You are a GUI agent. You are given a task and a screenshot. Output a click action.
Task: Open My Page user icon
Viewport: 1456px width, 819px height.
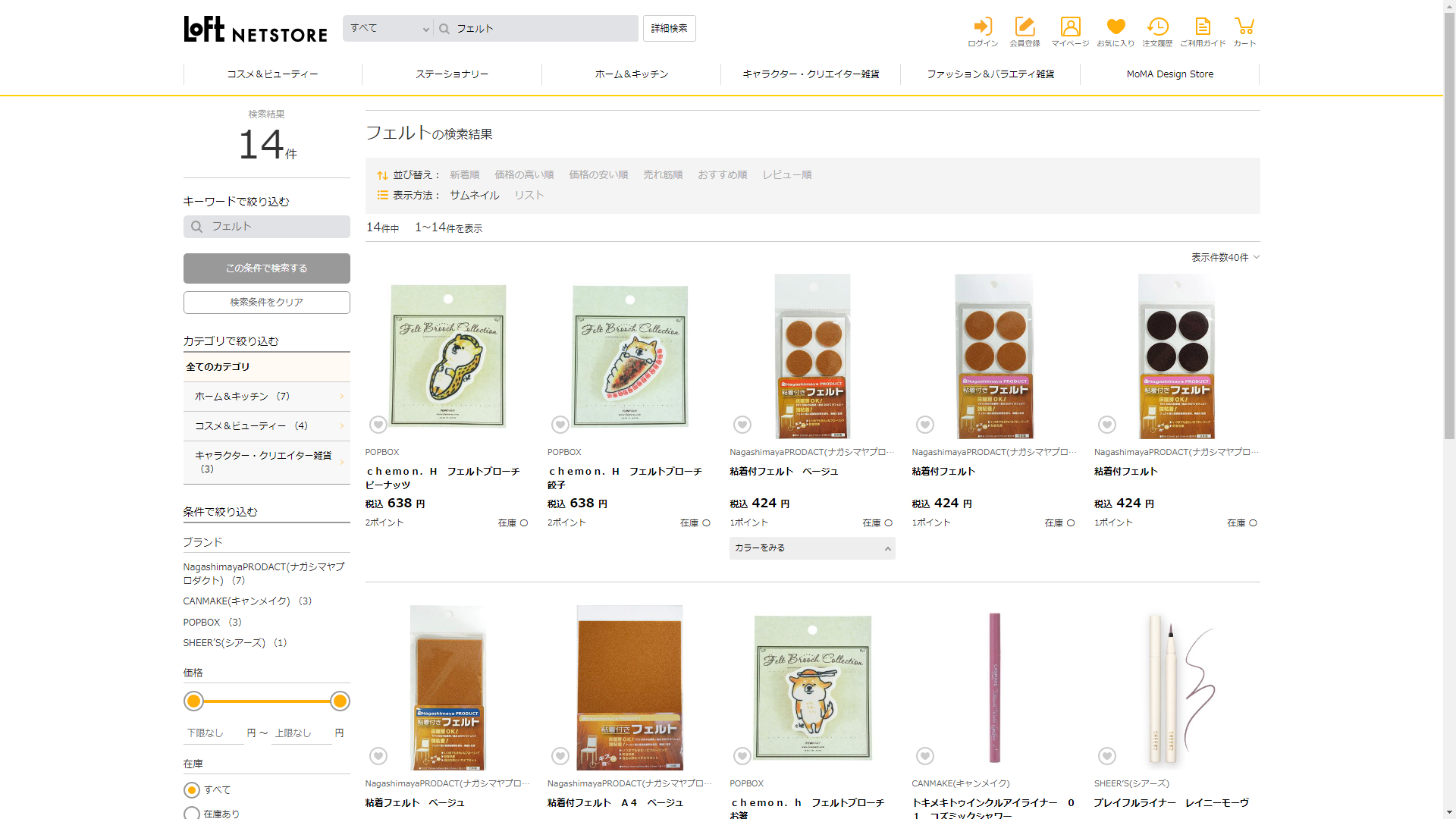1070,27
